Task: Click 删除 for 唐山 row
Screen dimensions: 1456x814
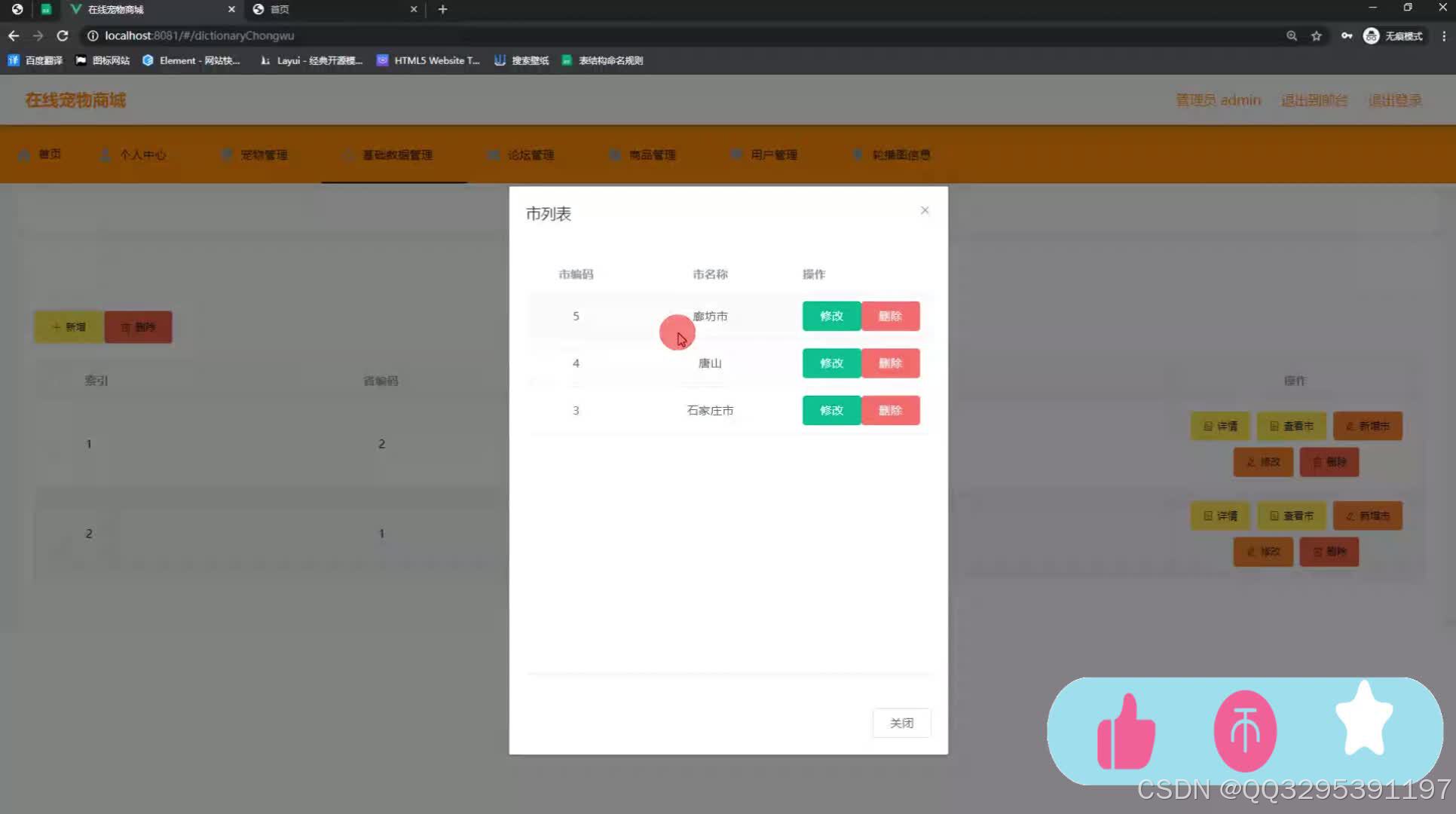Action: click(890, 363)
